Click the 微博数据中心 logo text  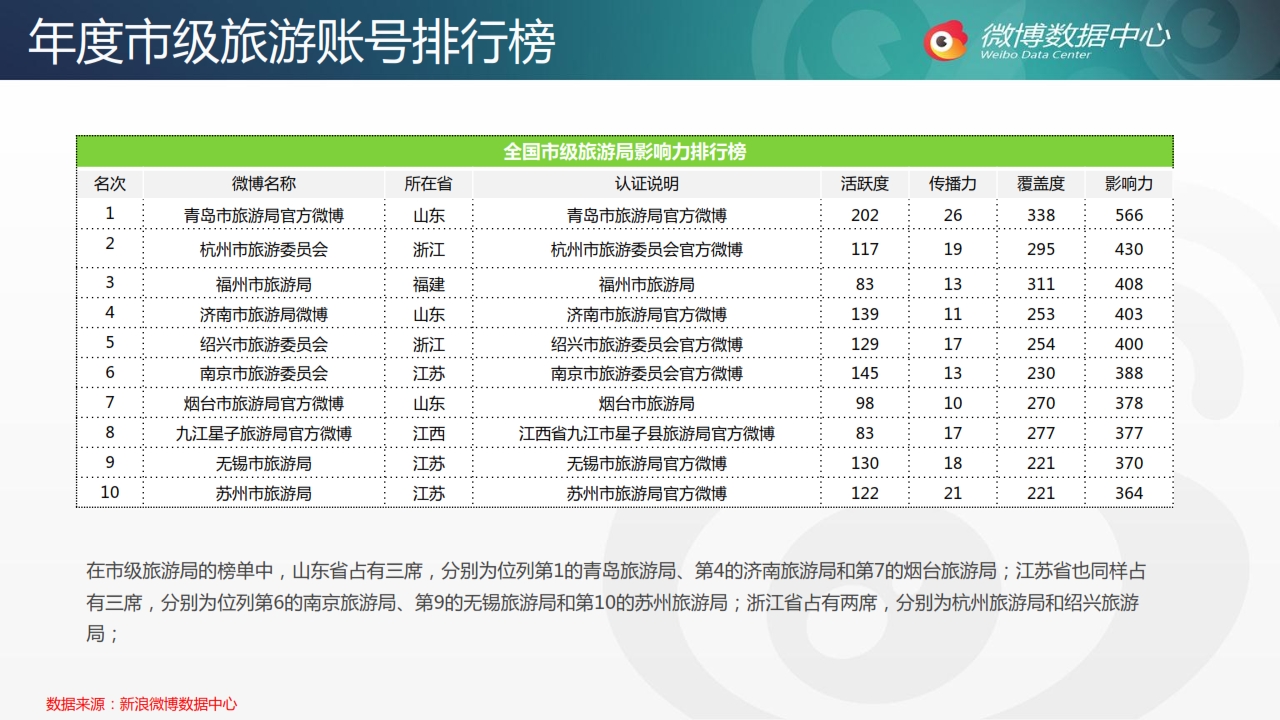click(1074, 36)
